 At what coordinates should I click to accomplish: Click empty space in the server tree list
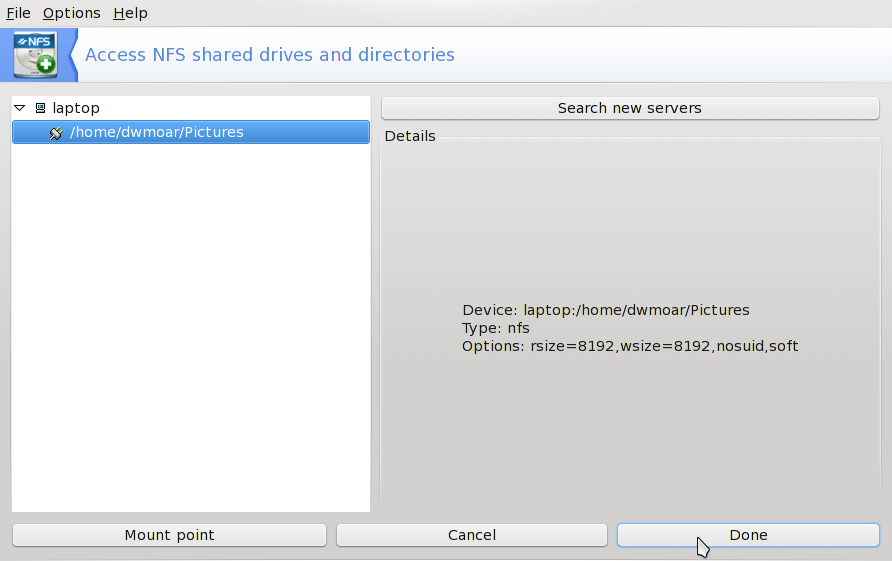tap(190, 330)
